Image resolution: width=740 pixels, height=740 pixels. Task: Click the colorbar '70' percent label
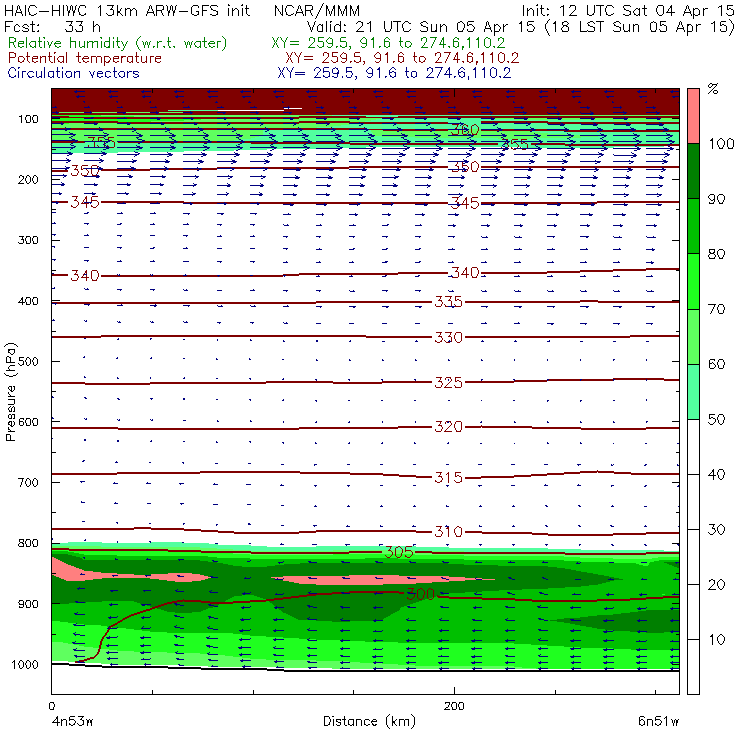coord(716,309)
